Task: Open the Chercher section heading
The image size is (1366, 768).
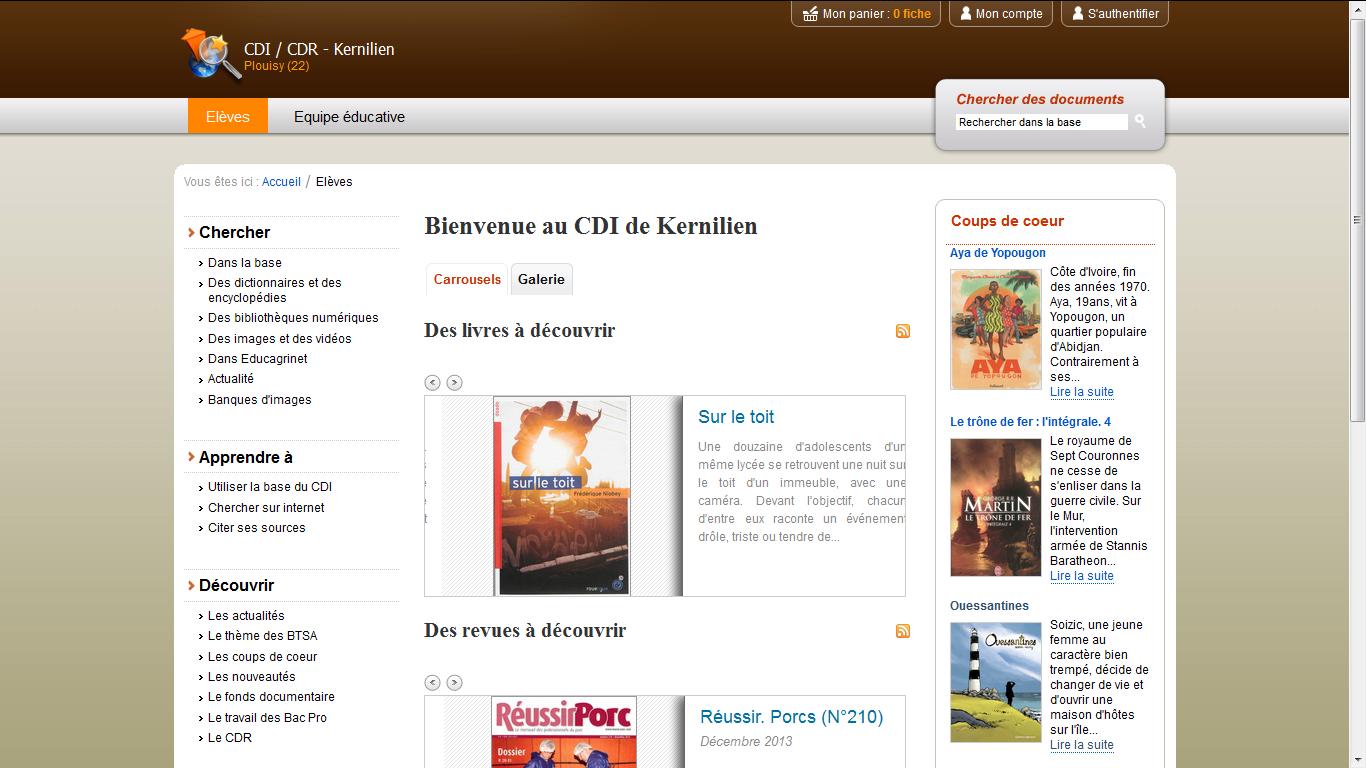Action: 234,232
